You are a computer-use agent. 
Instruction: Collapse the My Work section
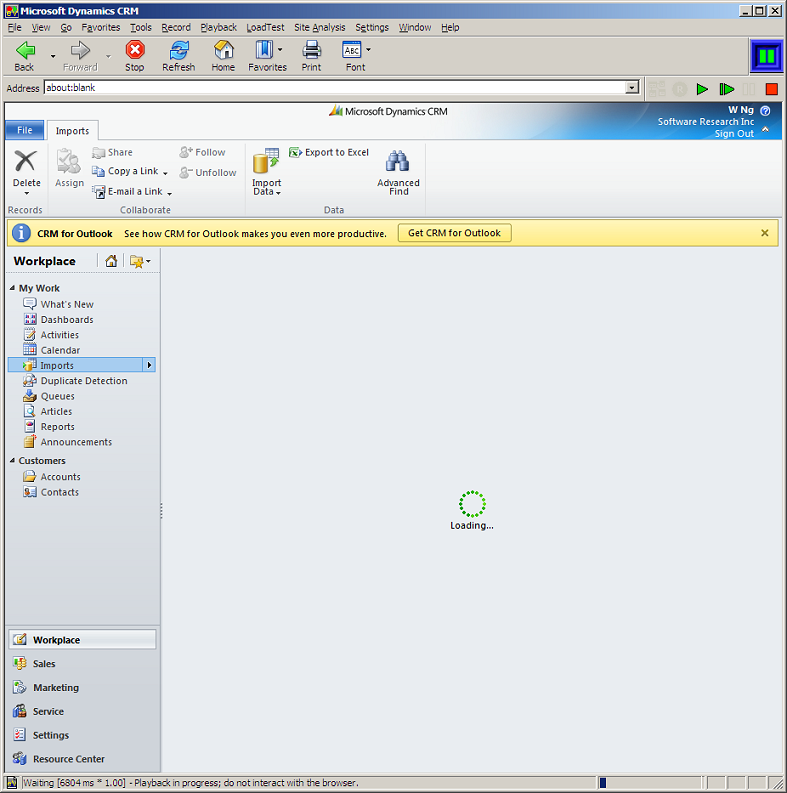tap(12, 288)
